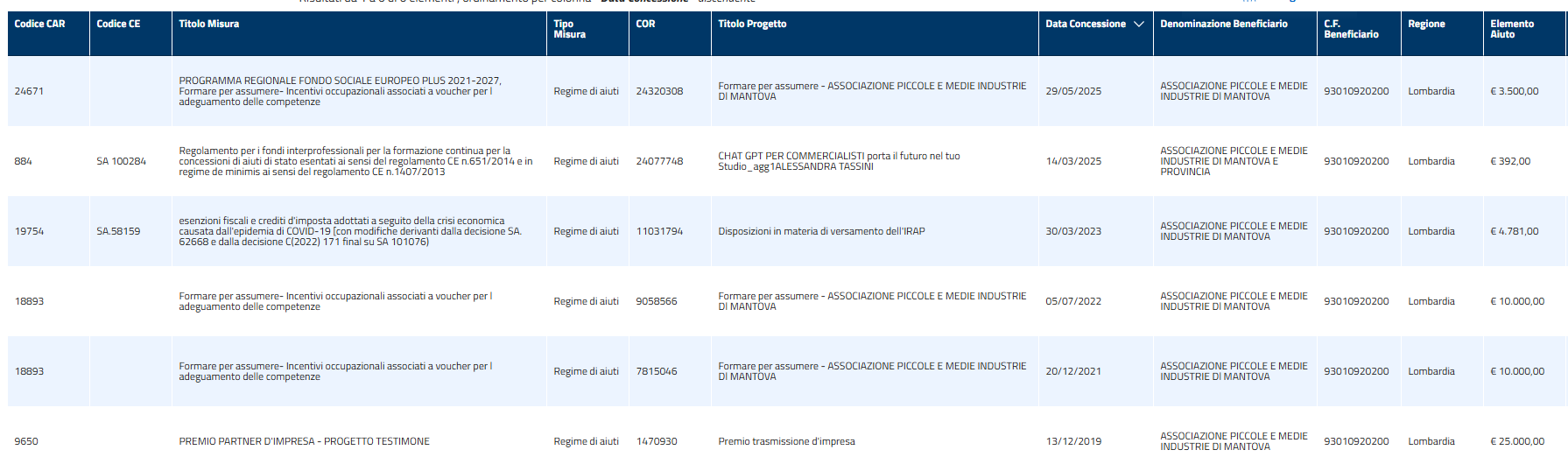Click the descending sort arrow beside Data Concessione
This screenshot has height=471, width=1568.
click(1138, 25)
